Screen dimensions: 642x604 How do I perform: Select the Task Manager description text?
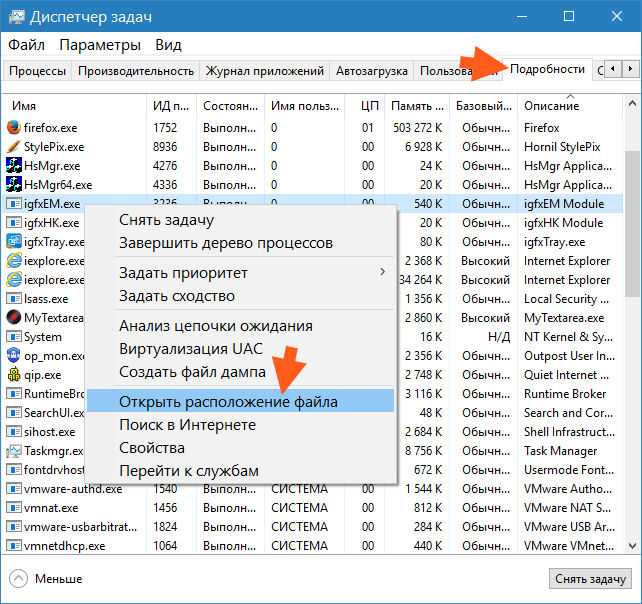point(561,451)
